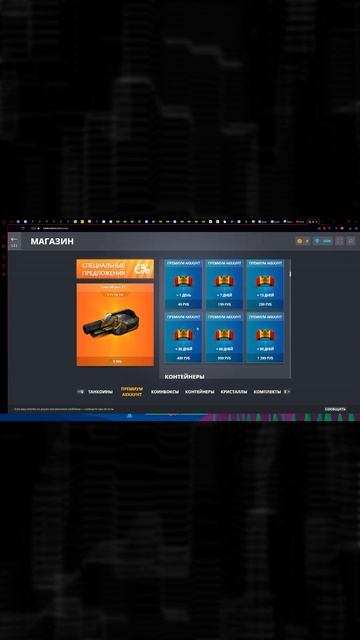
Task: Switch to the Коинбоксы tab
Action: (x=165, y=392)
